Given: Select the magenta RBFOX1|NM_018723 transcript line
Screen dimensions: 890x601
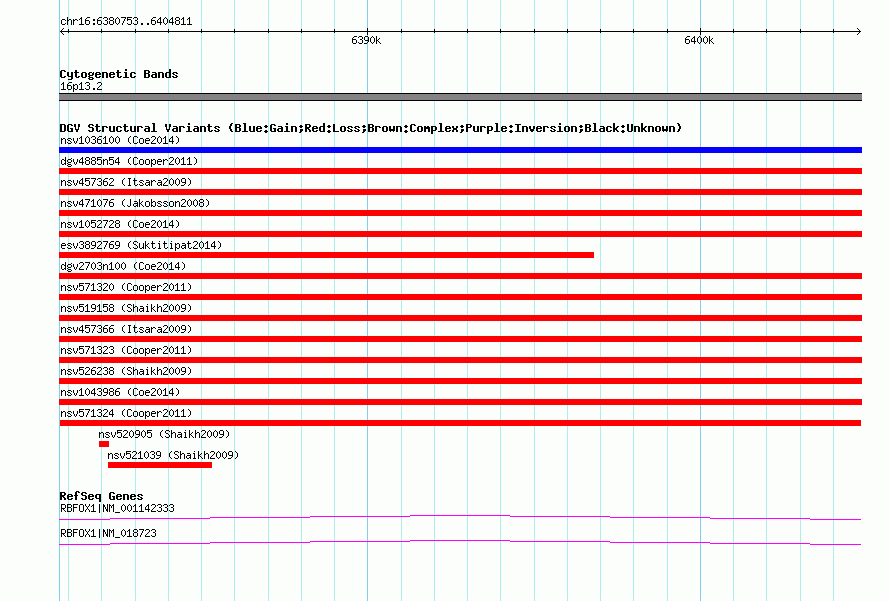Looking at the screenshot, I should coord(460,543).
